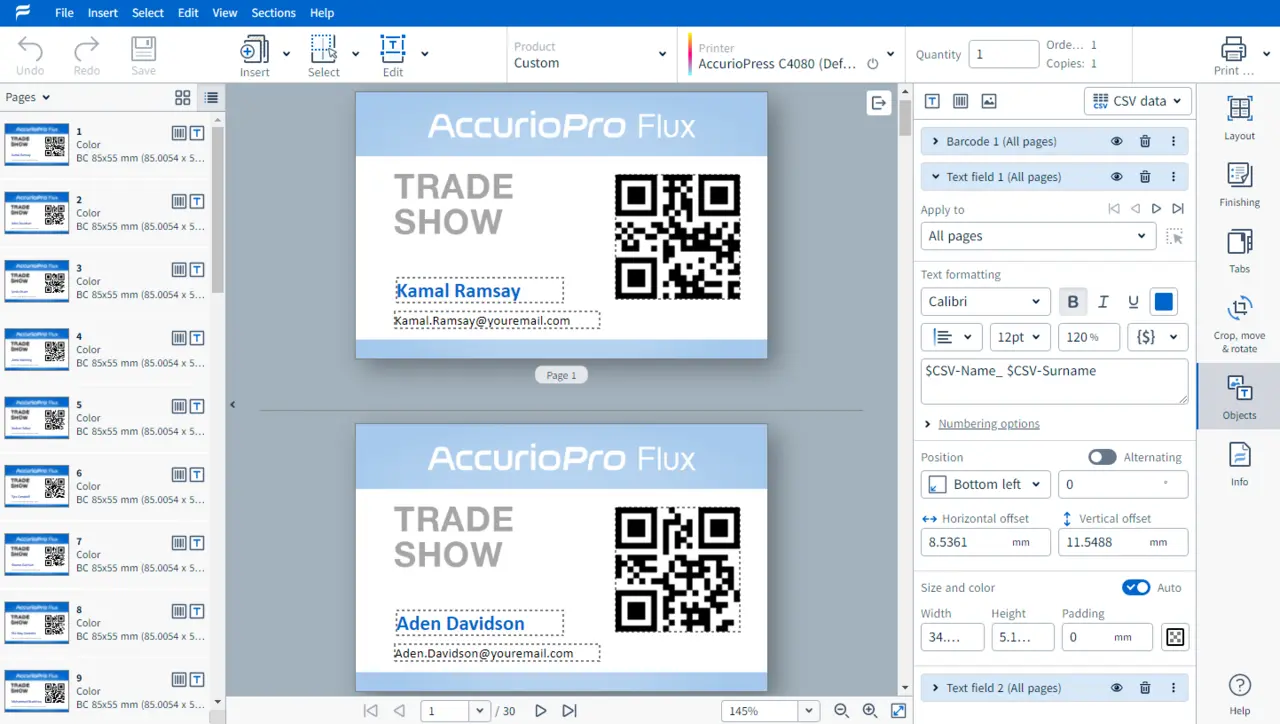Open the CSV data dropdown
The height and width of the screenshot is (724, 1280).
[1137, 101]
